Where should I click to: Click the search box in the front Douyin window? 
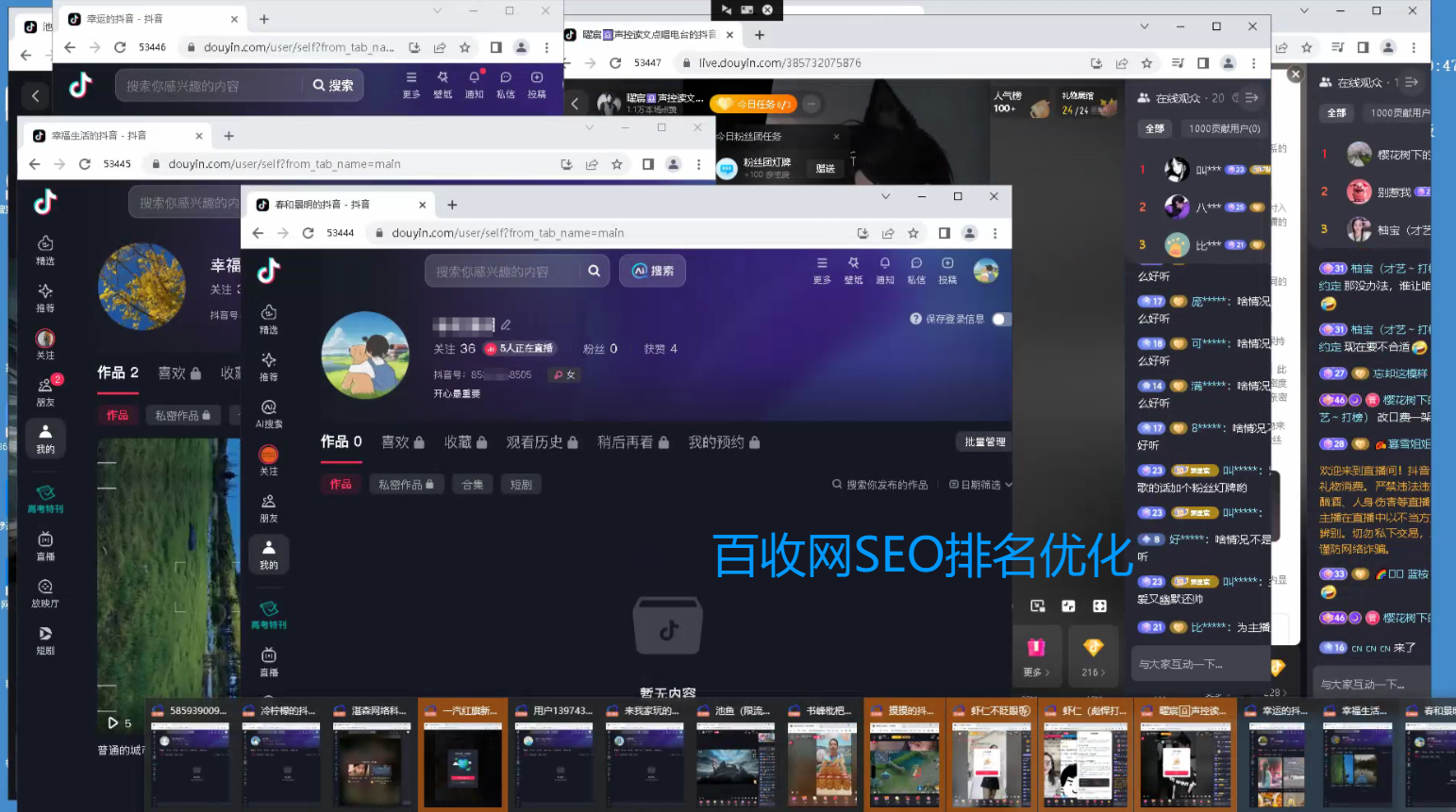(x=505, y=271)
